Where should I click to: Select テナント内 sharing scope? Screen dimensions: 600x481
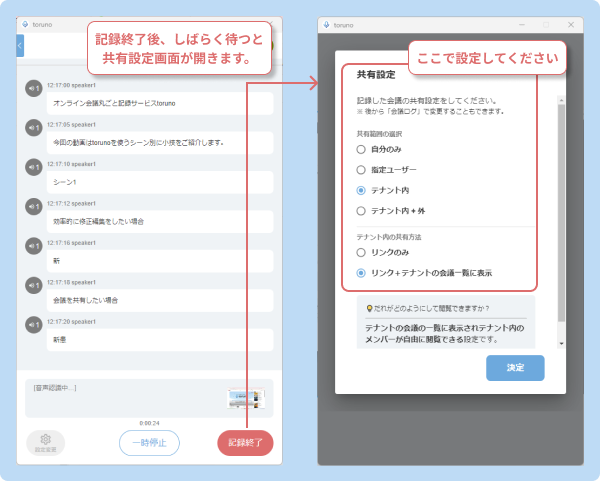(x=361, y=190)
